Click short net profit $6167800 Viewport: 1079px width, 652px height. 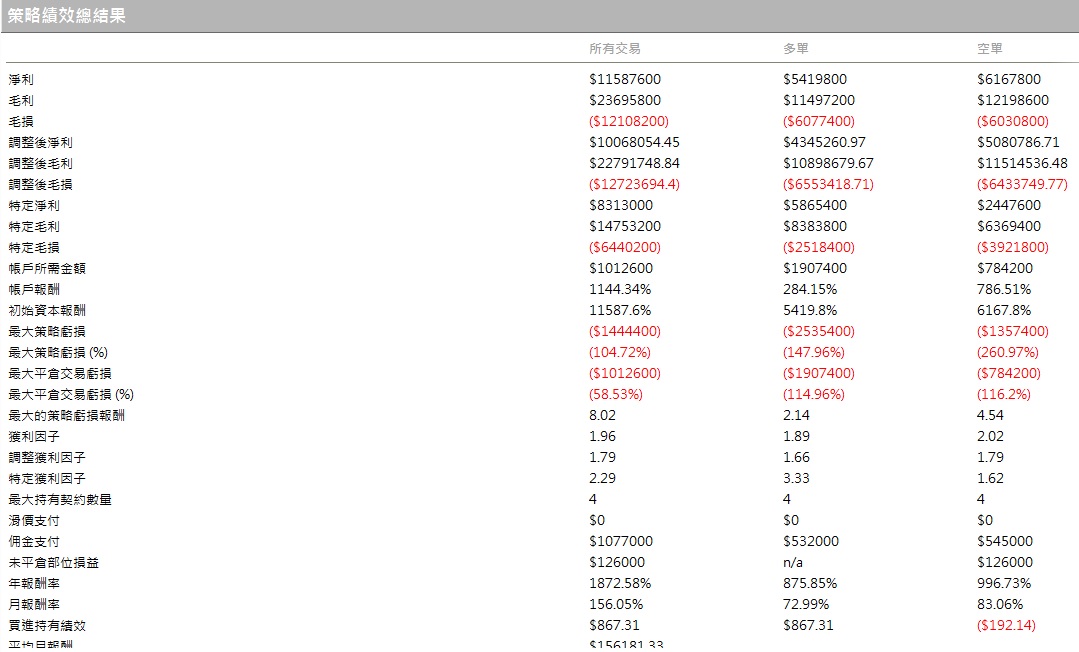click(1009, 79)
